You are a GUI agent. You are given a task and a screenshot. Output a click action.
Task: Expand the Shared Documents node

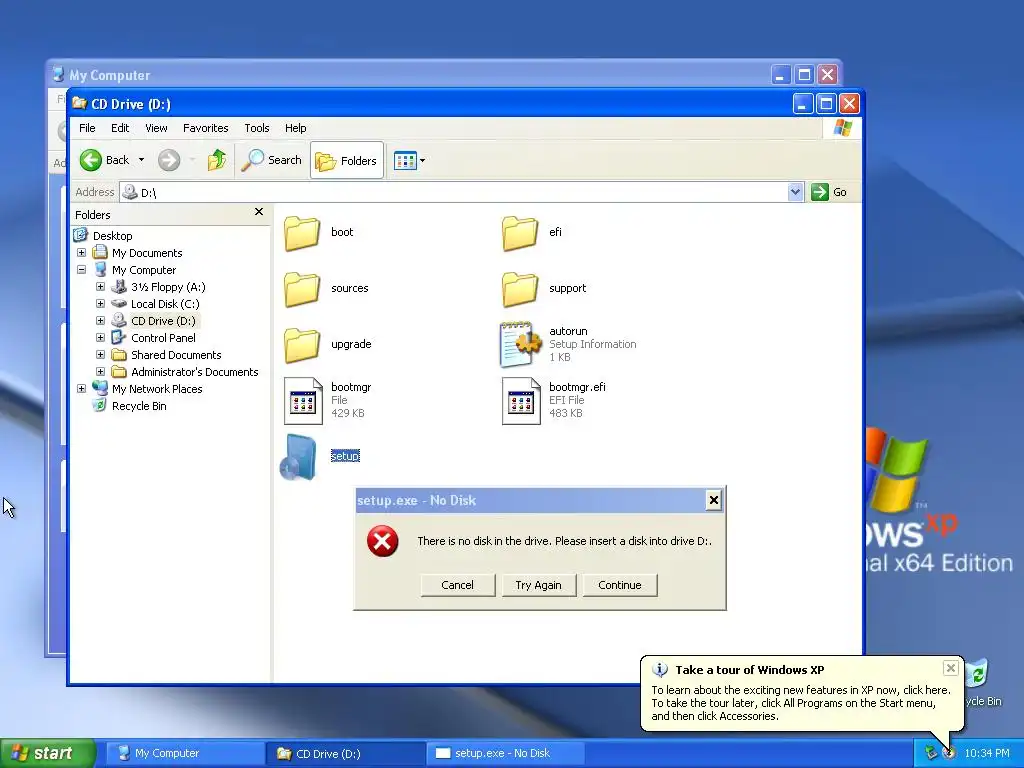point(100,355)
